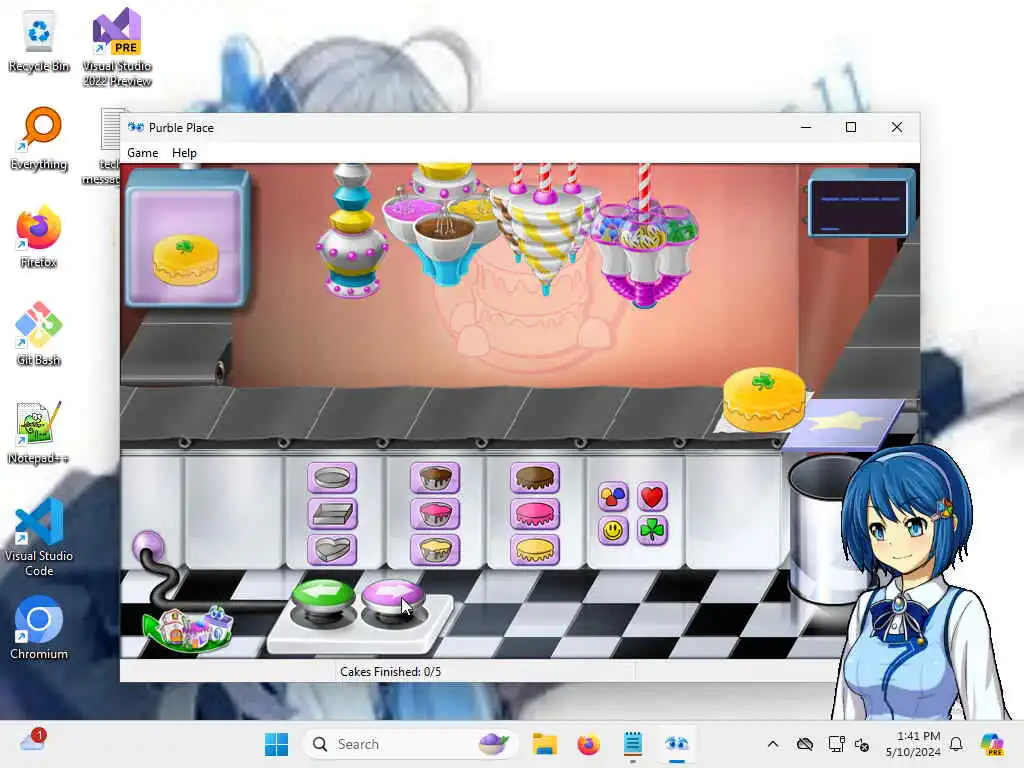This screenshot has height=768, width=1024.
Task: Open the Chromium desktop shortcut
Action: pos(39,628)
